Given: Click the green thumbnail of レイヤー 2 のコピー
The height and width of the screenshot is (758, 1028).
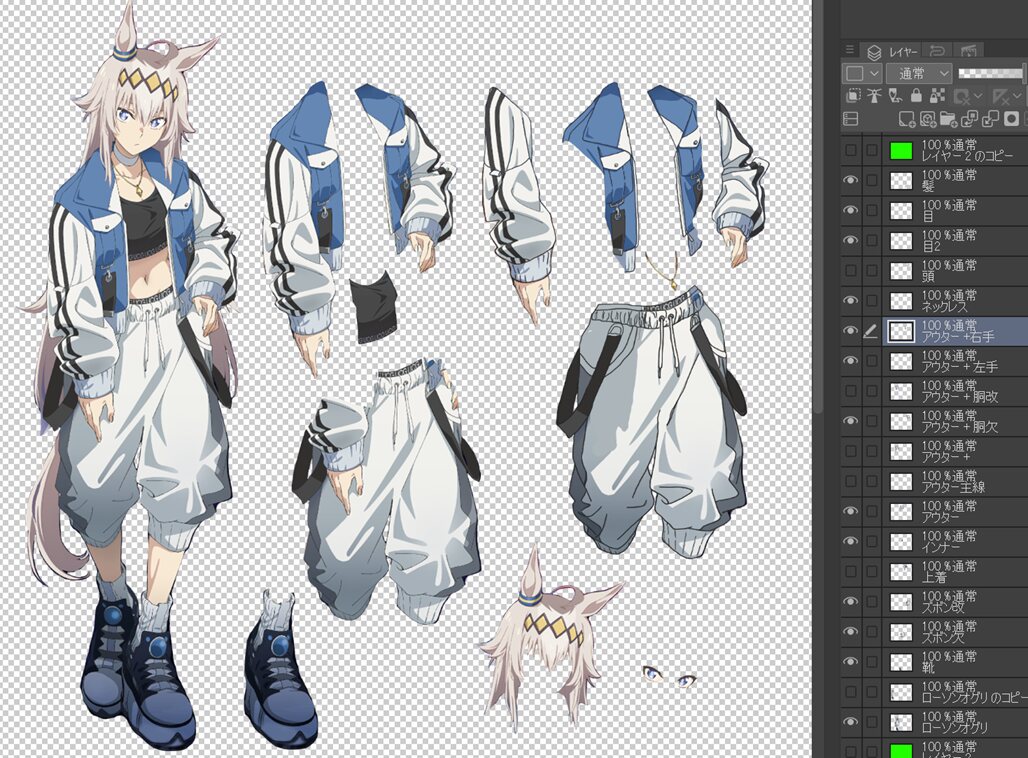Looking at the screenshot, I should pos(901,151).
